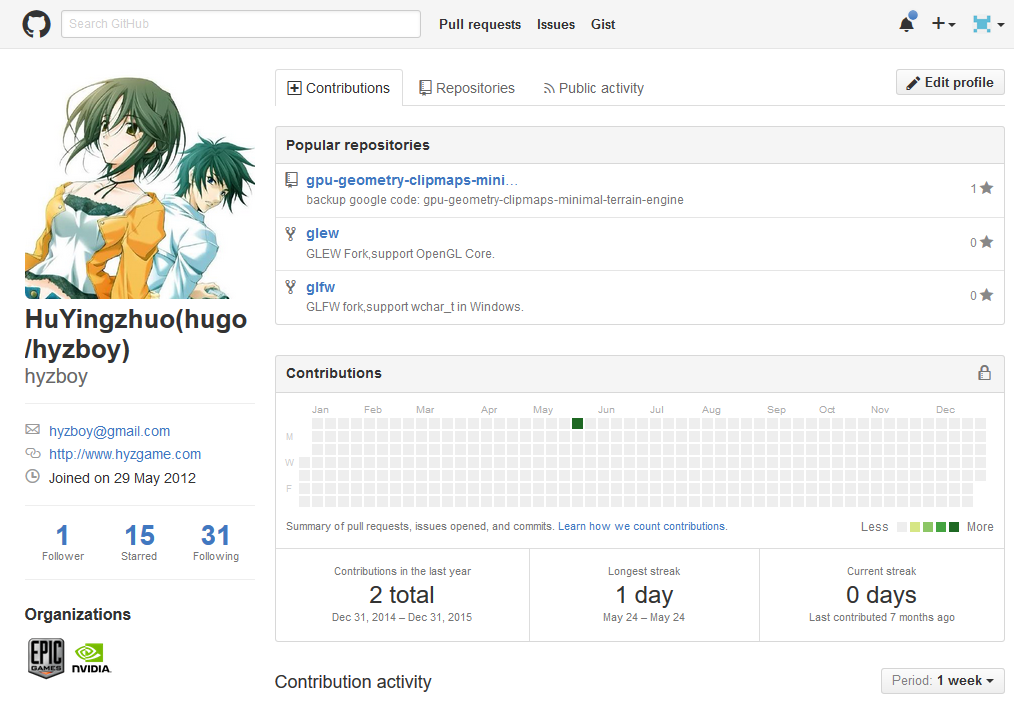Click the star icon on glew row
Viewport: 1014px width, 712px height.
(986, 242)
